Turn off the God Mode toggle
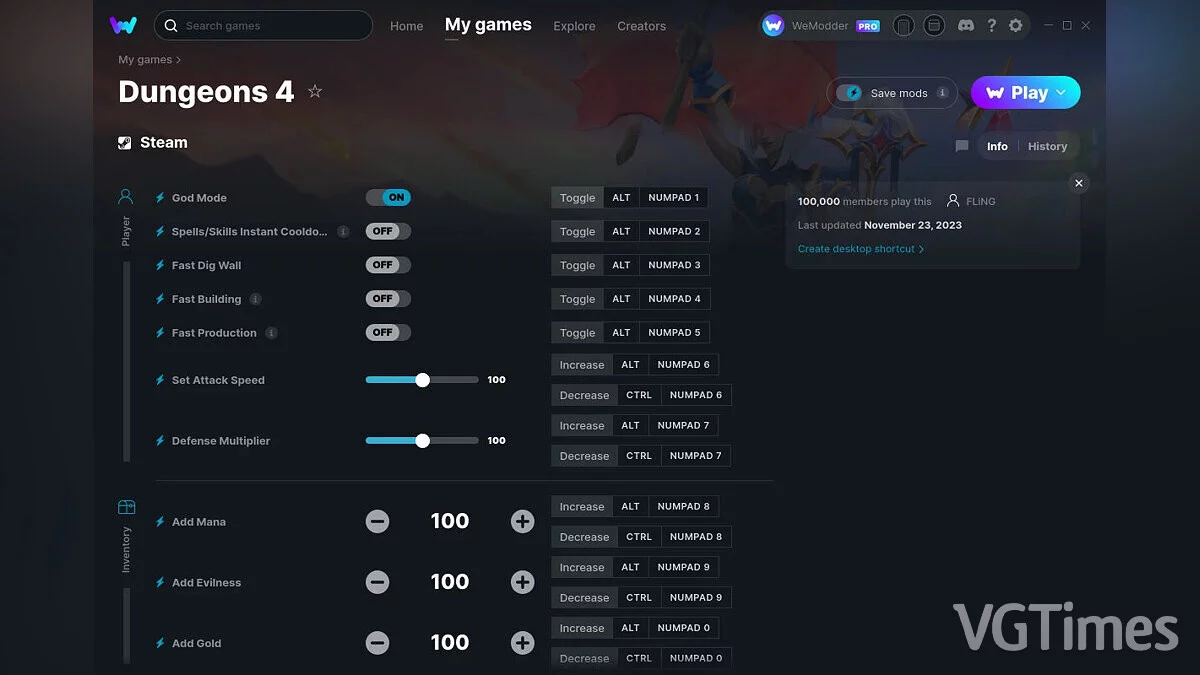The width and height of the screenshot is (1200, 675). 388,198
